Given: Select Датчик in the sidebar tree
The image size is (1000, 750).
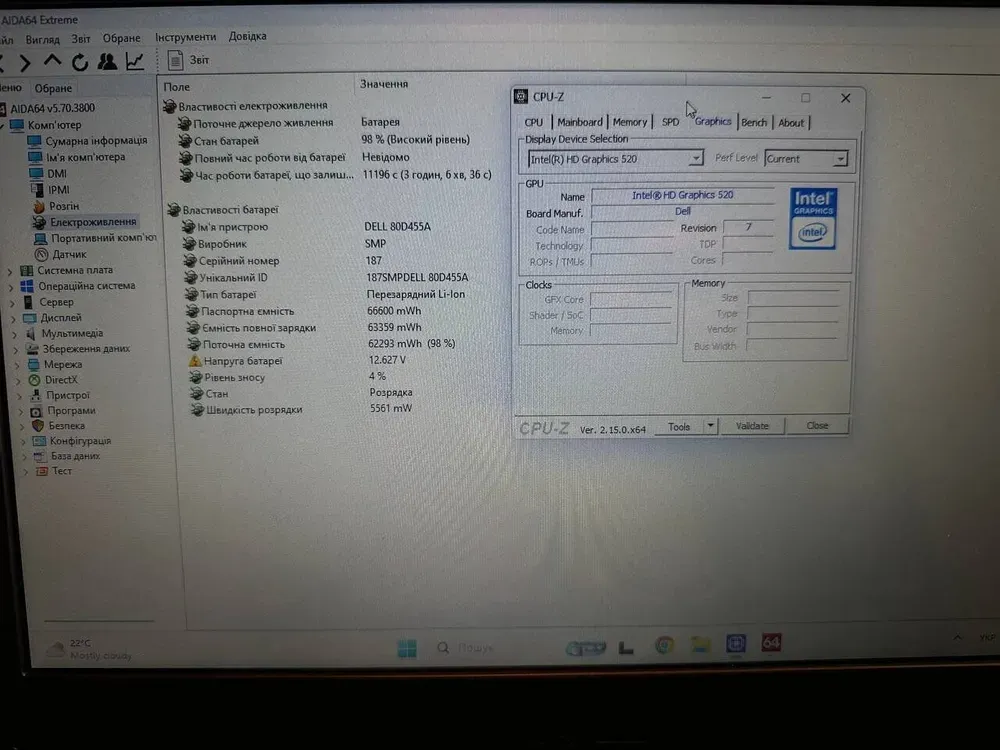Looking at the screenshot, I should point(69,254).
